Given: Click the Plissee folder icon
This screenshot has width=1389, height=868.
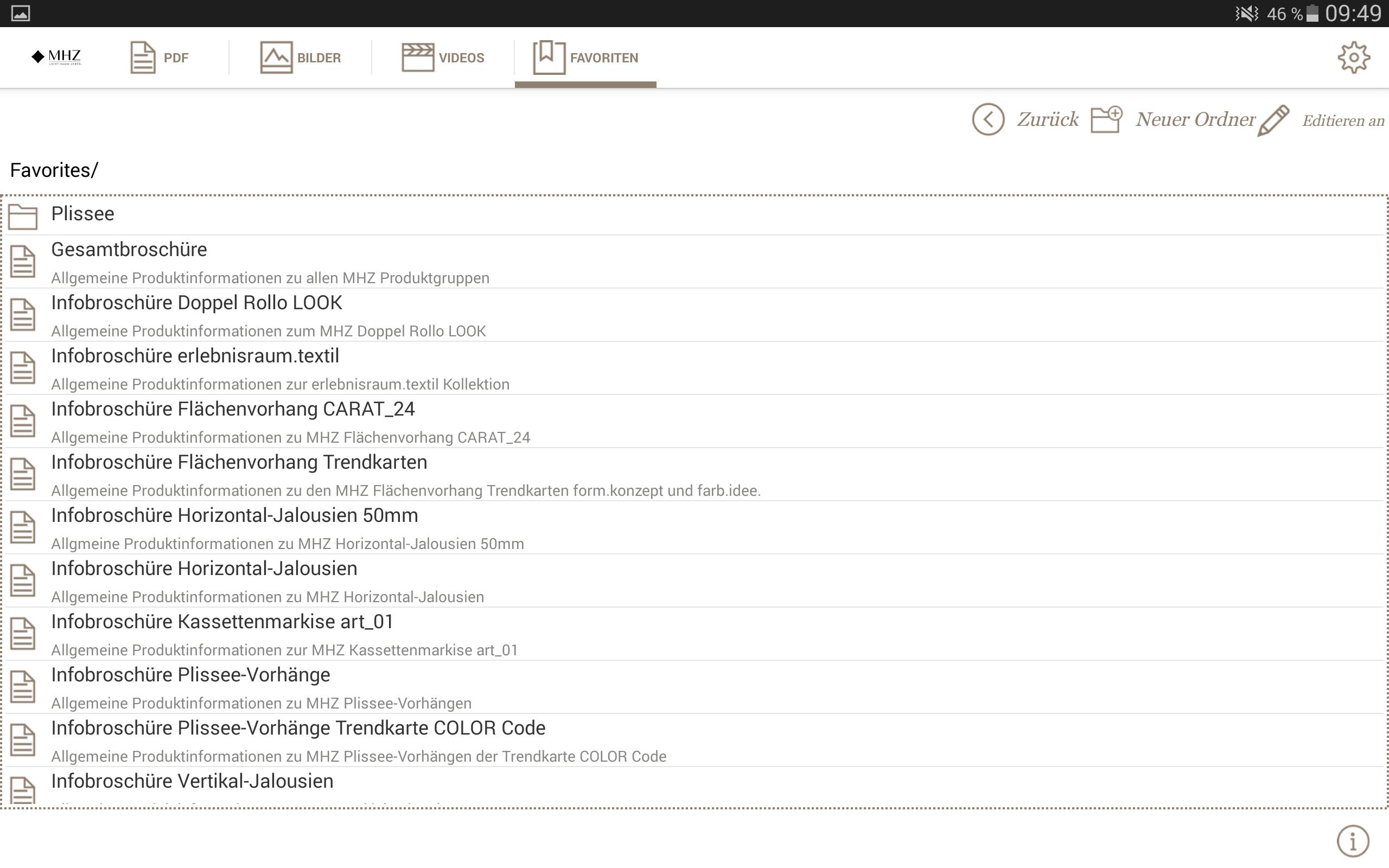Looking at the screenshot, I should coord(23,216).
